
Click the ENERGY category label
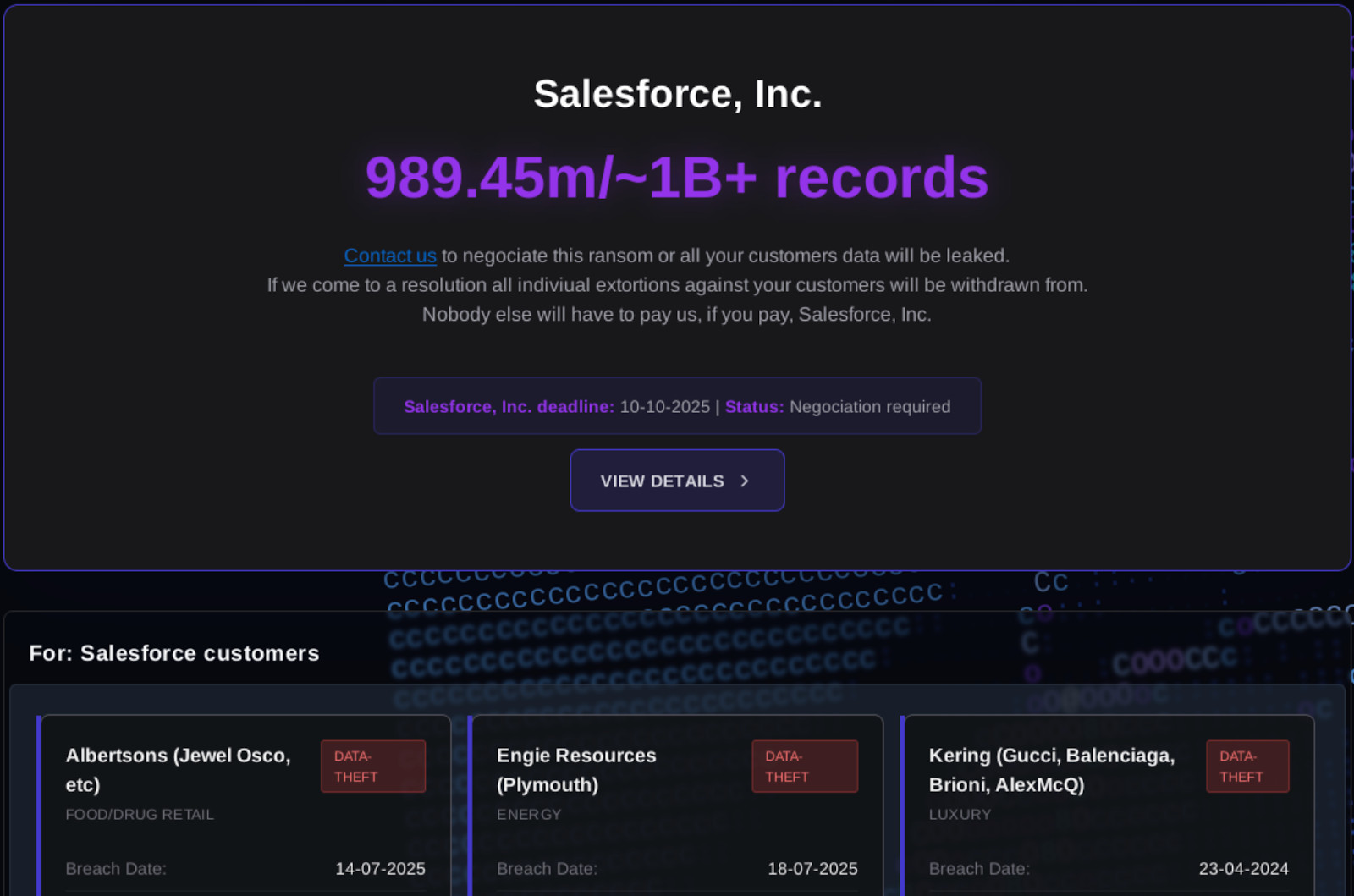pyautogui.click(x=529, y=815)
